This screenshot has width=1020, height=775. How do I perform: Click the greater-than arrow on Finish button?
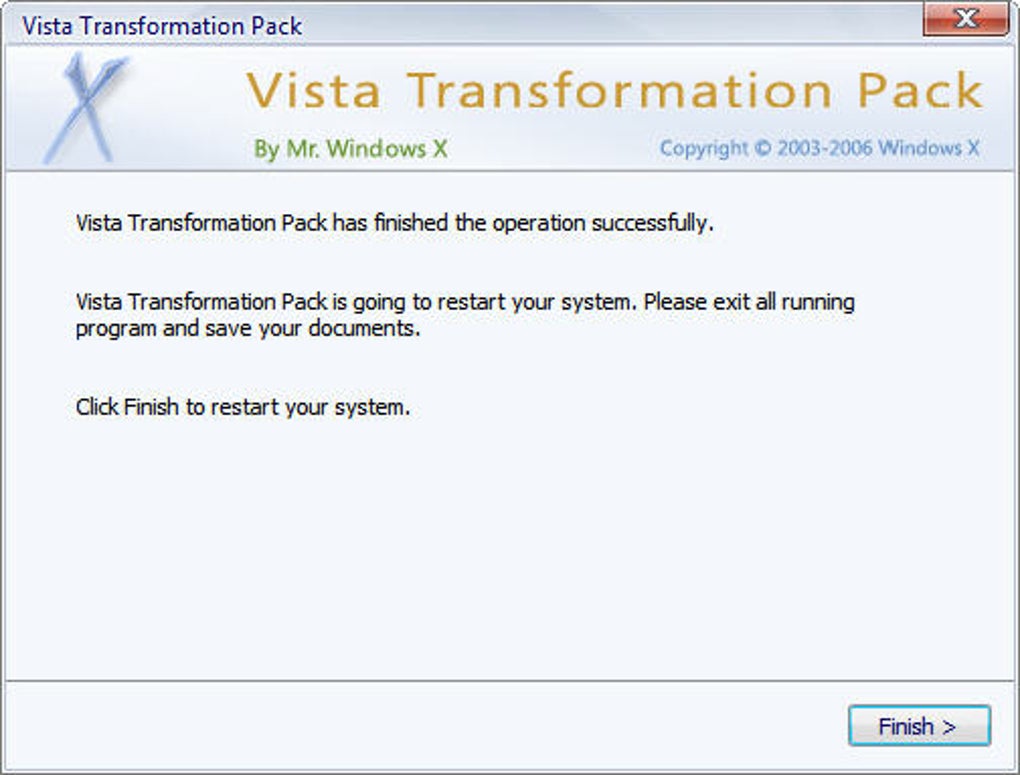[x=949, y=727]
